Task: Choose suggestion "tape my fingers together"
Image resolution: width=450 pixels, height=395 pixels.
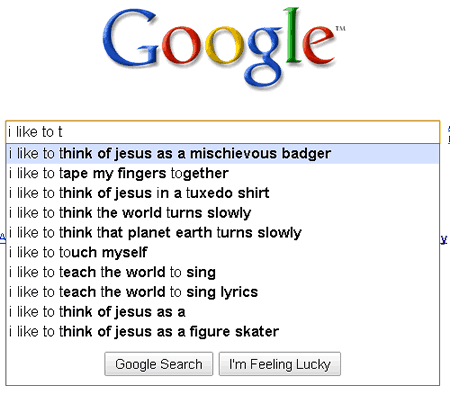Action: 222,173
